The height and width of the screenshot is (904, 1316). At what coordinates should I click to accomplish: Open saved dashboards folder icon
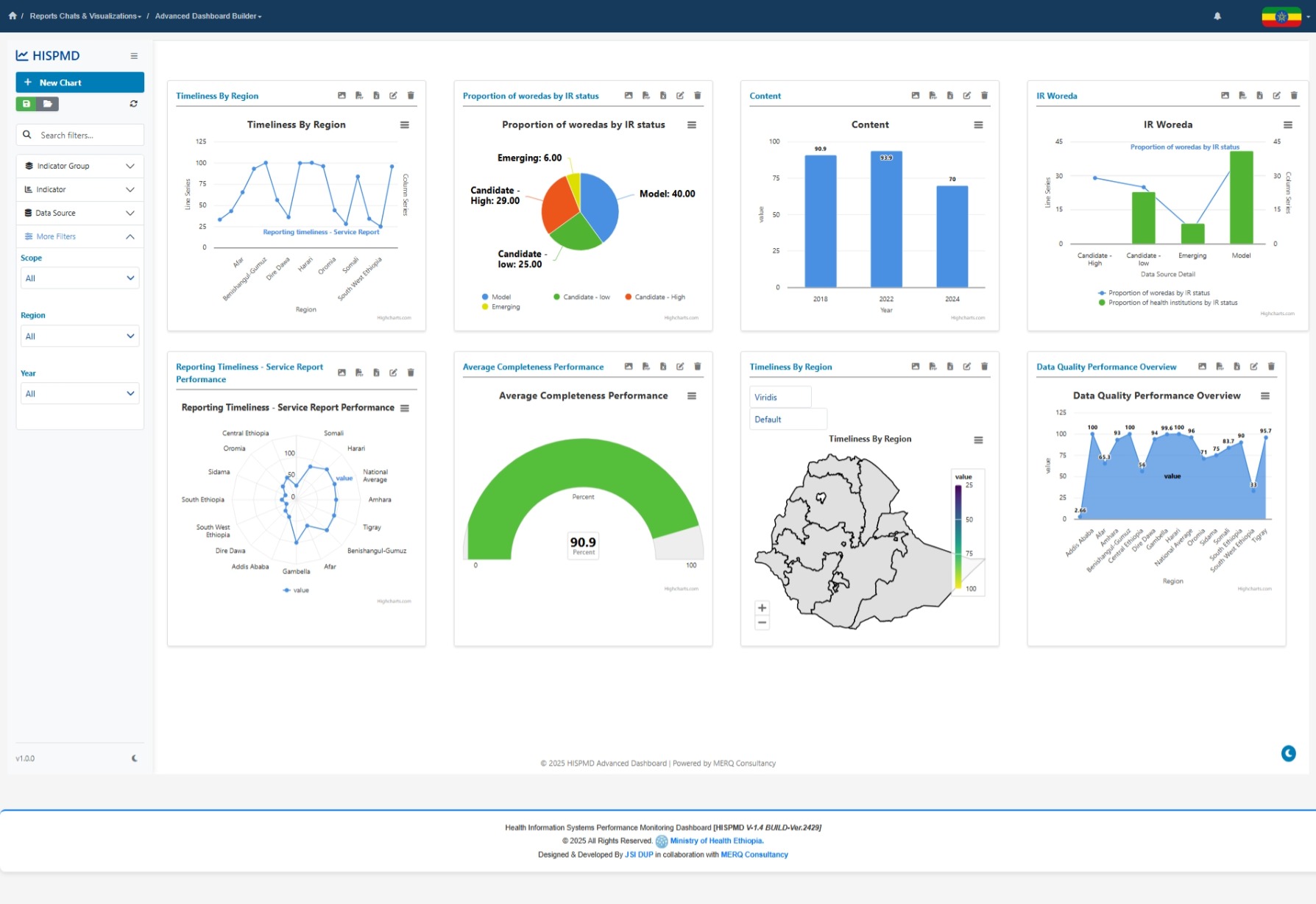(x=47, y=104)
